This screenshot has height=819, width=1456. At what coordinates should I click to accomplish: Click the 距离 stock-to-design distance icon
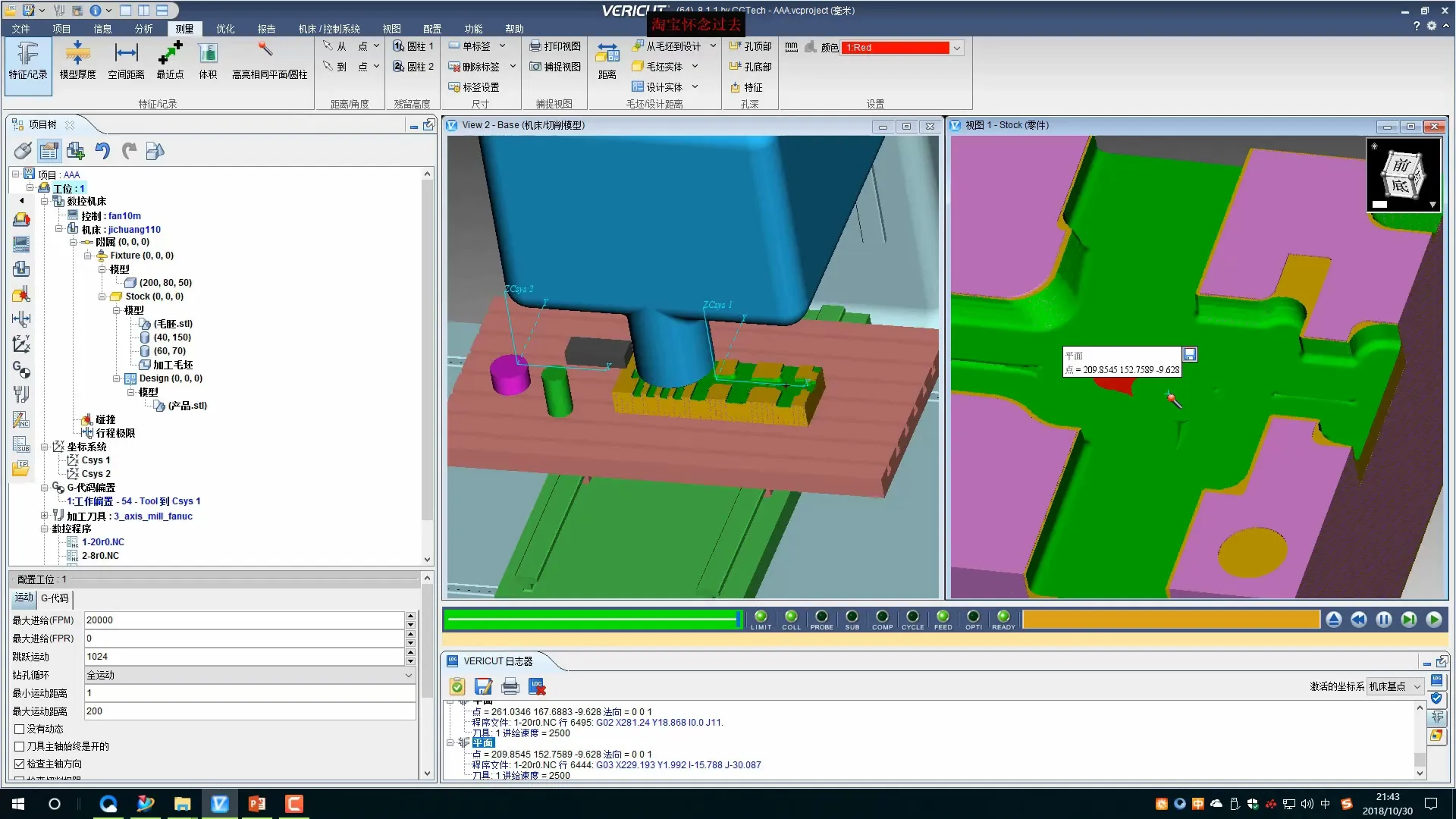point(607,60)
